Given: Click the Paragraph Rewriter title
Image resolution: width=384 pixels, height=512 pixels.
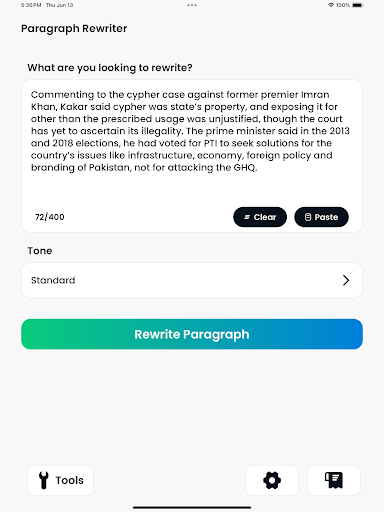Looking at the screenshot, I should click(x=74, y=29).
